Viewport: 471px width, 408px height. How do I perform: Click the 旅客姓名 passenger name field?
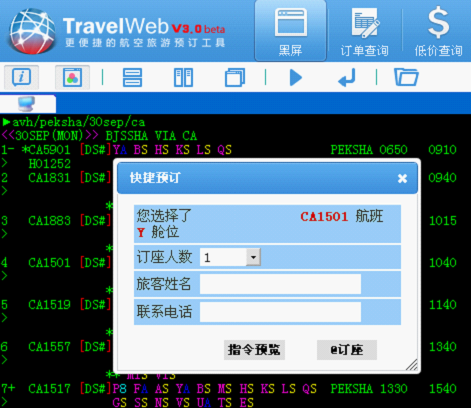click(280, 284)
